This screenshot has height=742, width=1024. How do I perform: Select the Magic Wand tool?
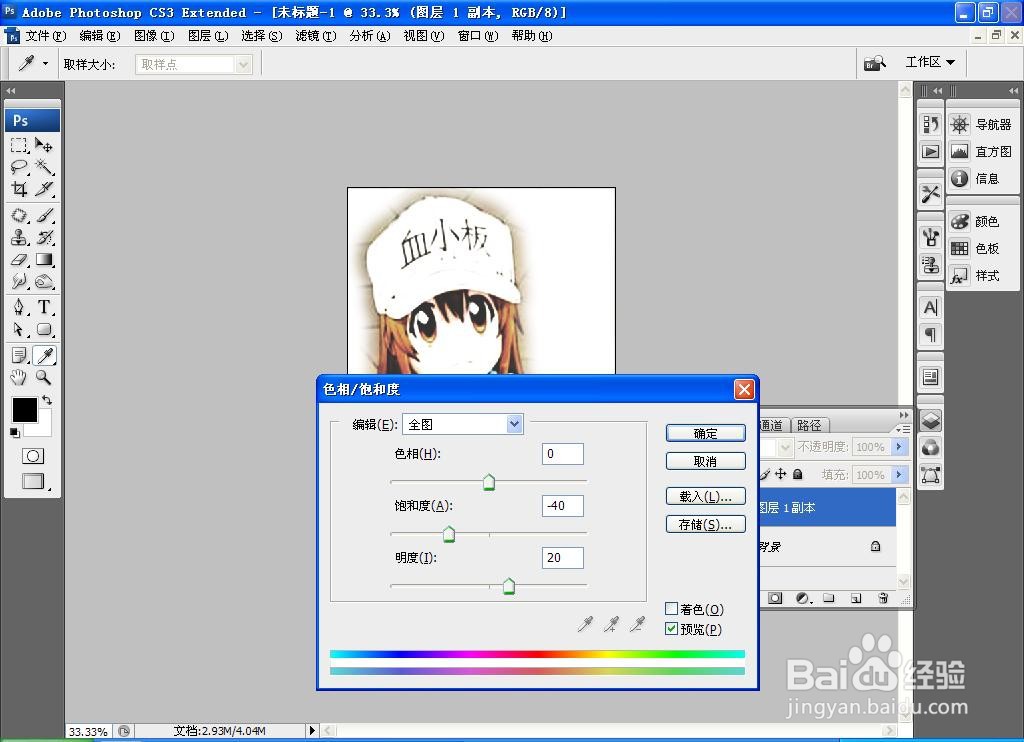point(44,167)
